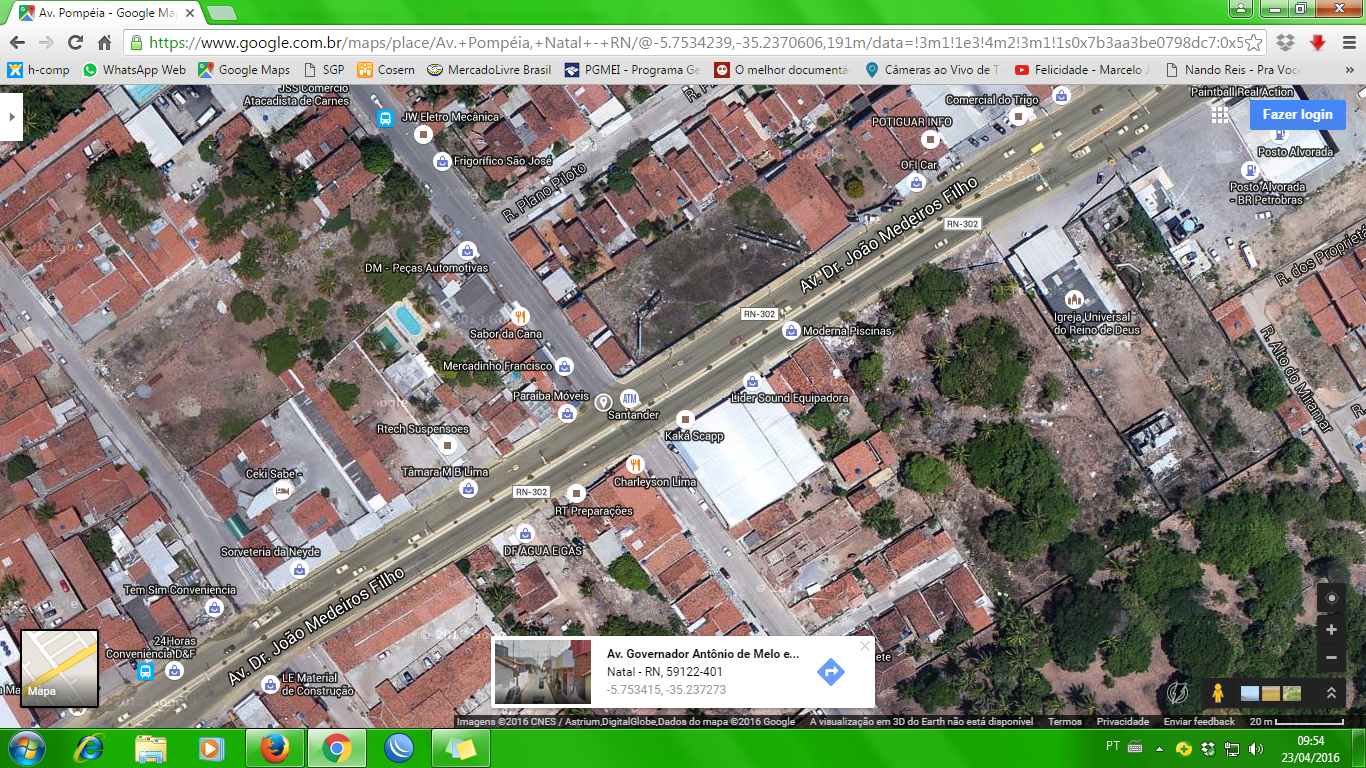1366x768 pixels.
Task: Click the Chrome back arrow
Action: (16, 43)
